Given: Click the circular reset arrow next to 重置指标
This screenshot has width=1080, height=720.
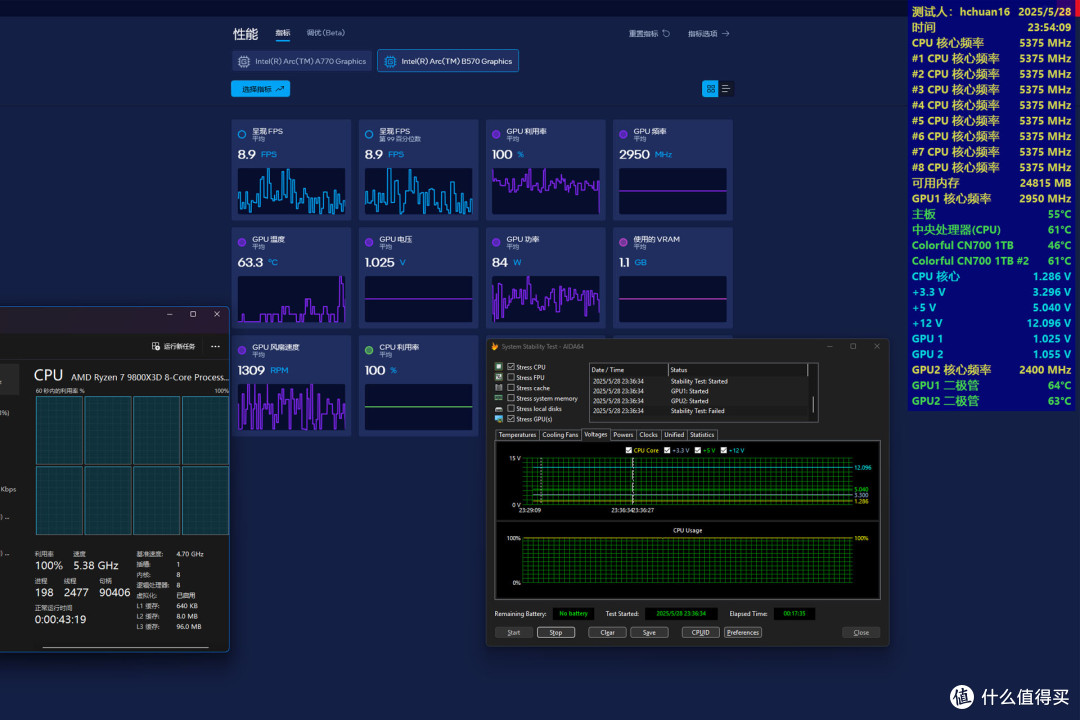Looking at the screenshot, I should pyautogui.click(x=666, y=33).
